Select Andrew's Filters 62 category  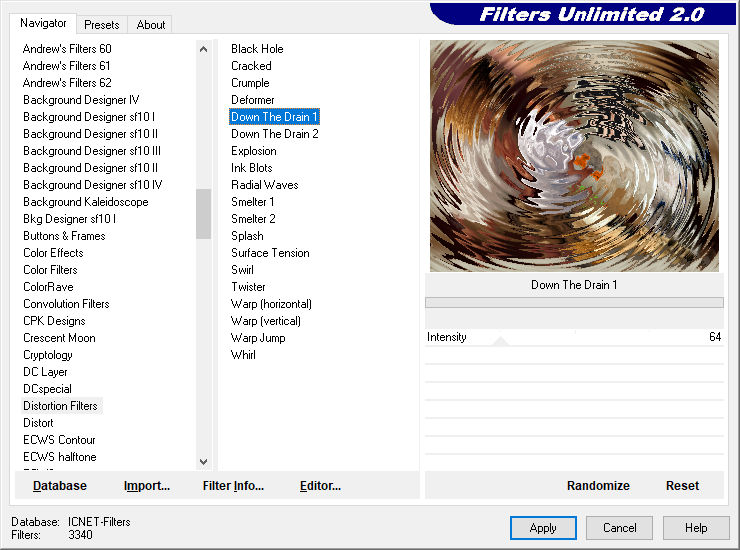[67, 83]
